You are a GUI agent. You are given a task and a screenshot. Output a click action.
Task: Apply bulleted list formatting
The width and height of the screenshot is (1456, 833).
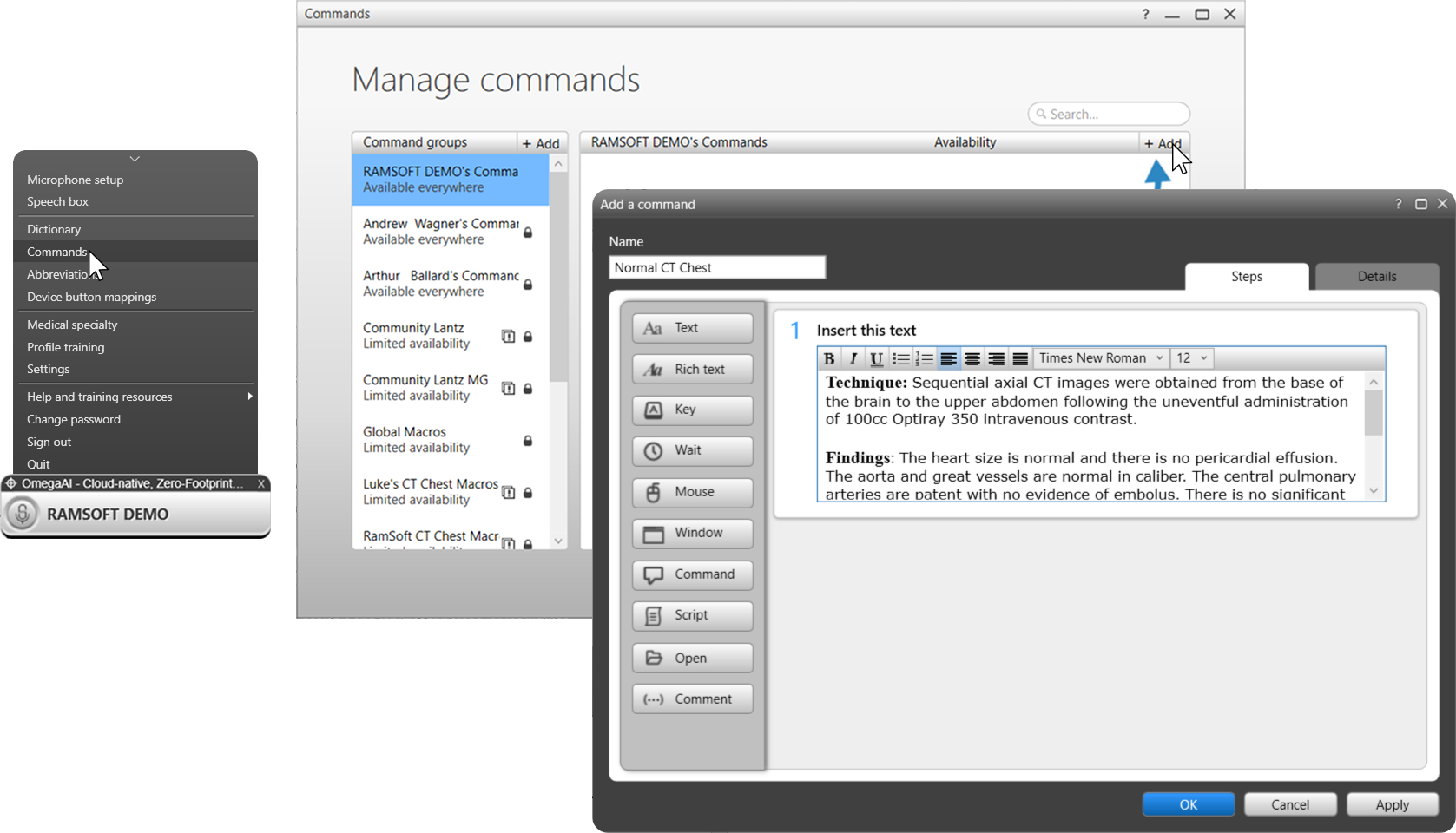click(x=901, y=358)
